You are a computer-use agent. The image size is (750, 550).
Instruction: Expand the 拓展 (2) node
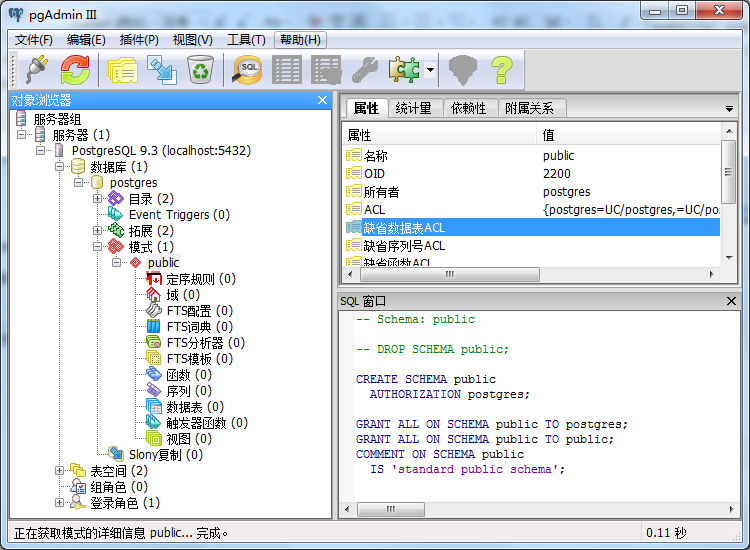click(98, 231)
